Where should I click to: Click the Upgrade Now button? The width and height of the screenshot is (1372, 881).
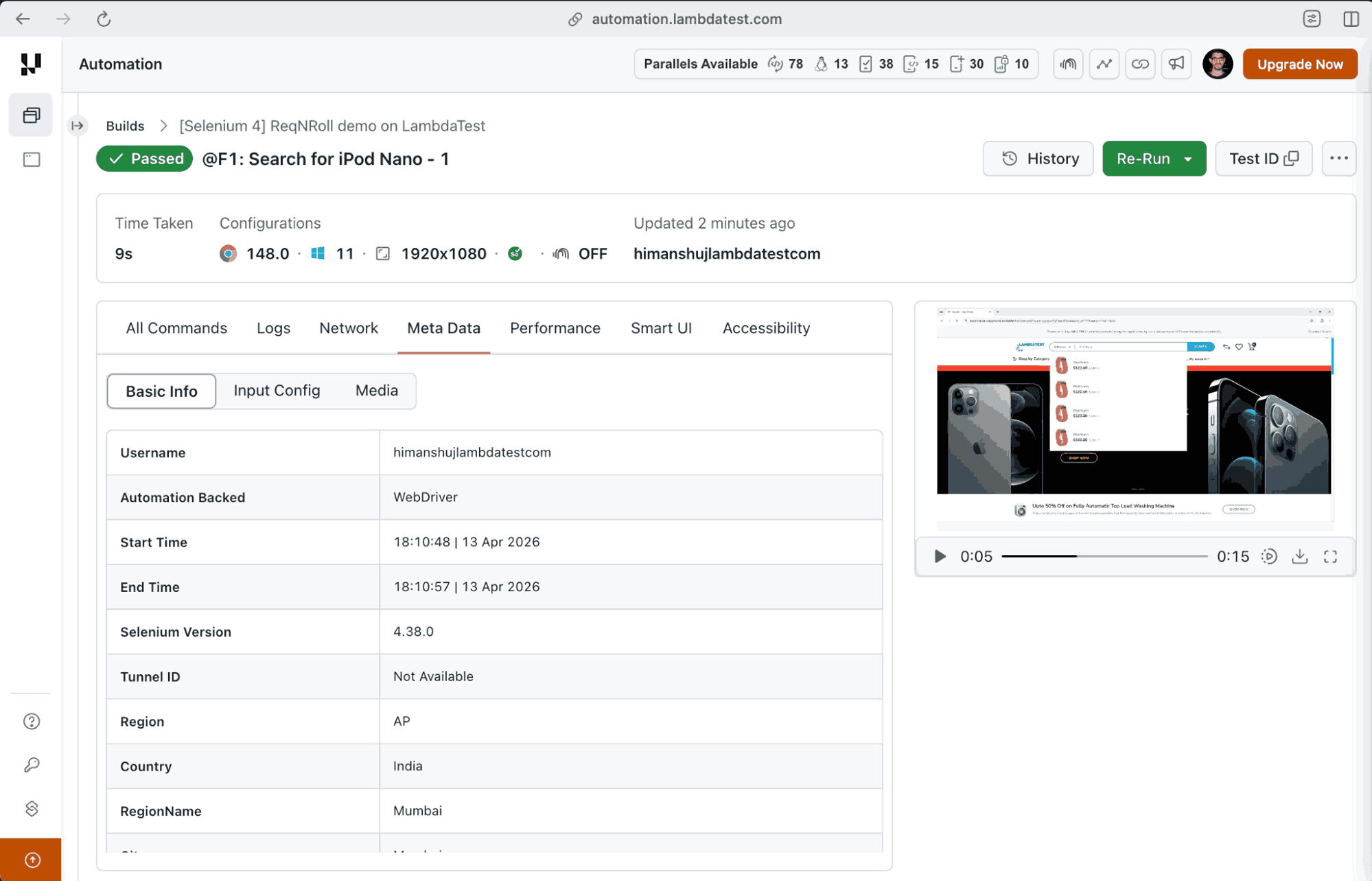point(1299,64)
